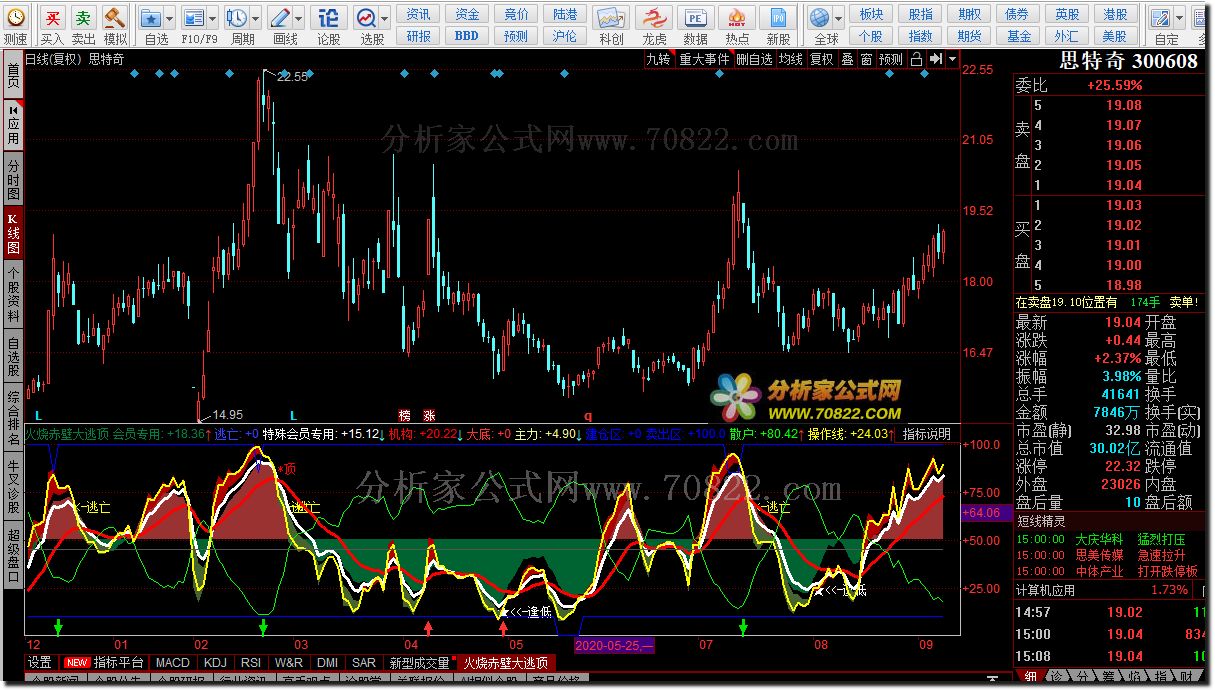The height and width of the screenshot is (690, 1215).
Task: Click the 中体产业 alert row
Action: pos(1111,572)
